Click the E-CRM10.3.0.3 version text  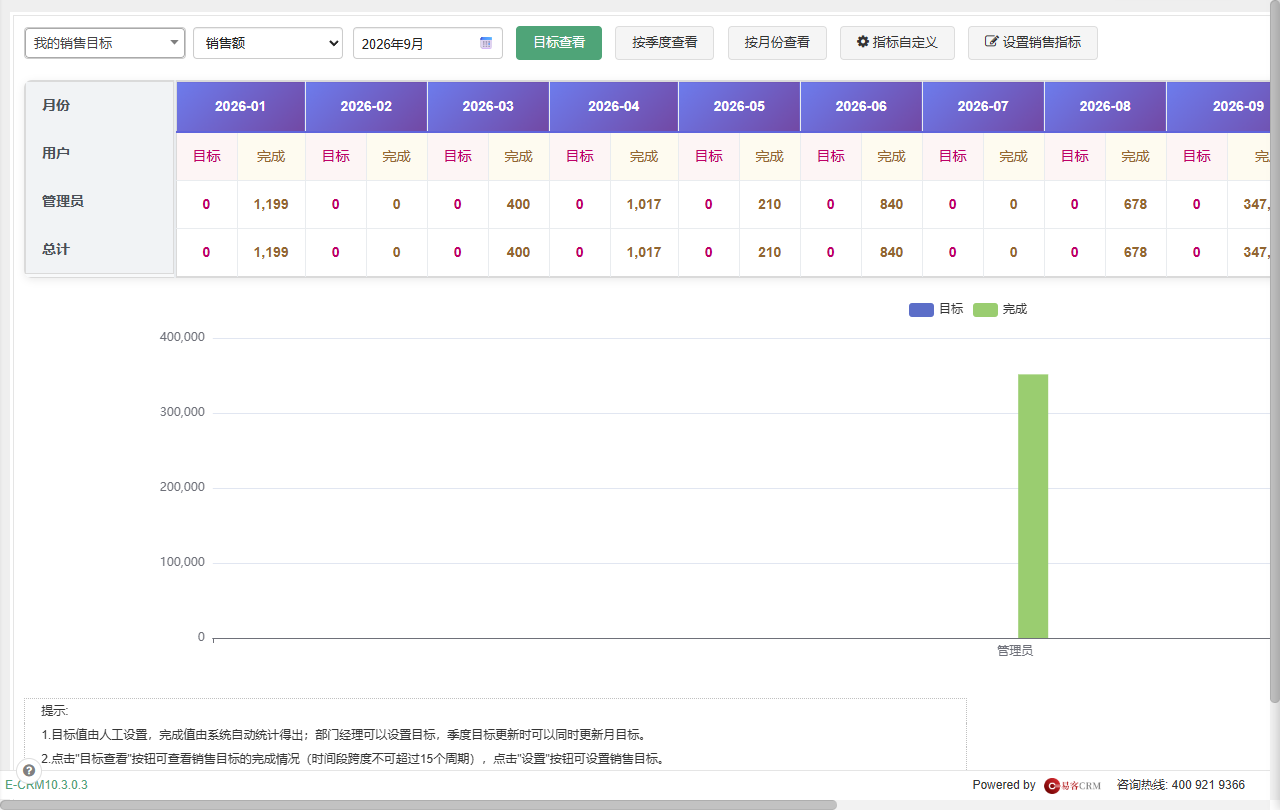(x=46, y=785)
